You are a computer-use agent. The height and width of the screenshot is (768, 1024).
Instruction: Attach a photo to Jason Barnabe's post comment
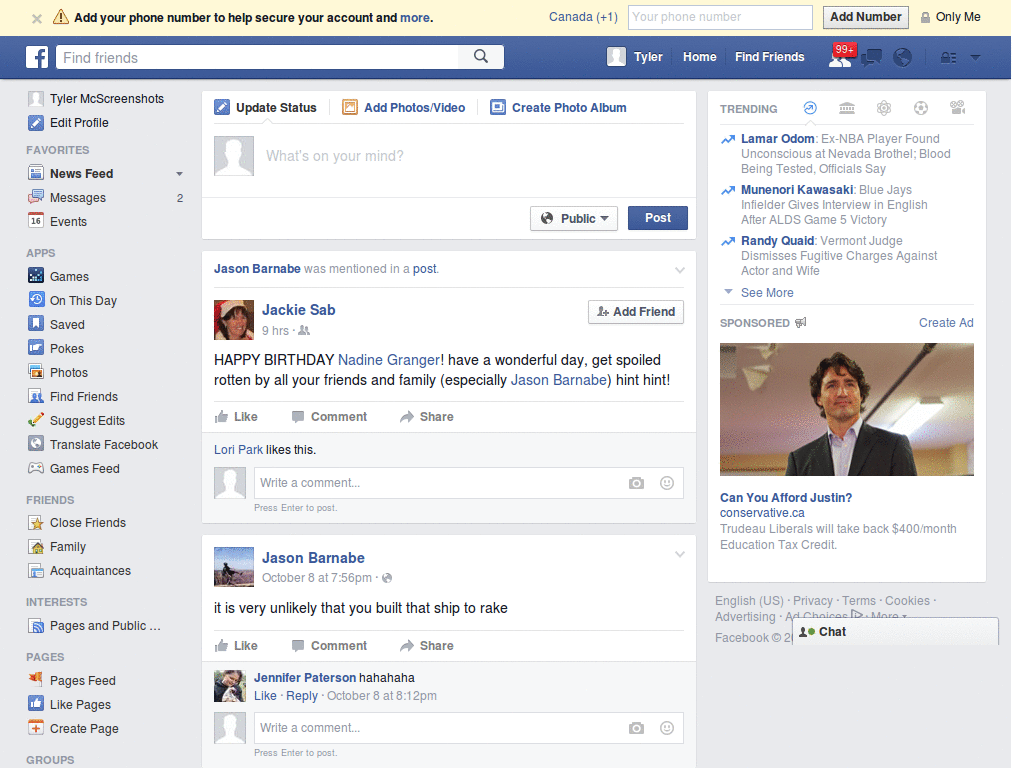pos(636,728)
